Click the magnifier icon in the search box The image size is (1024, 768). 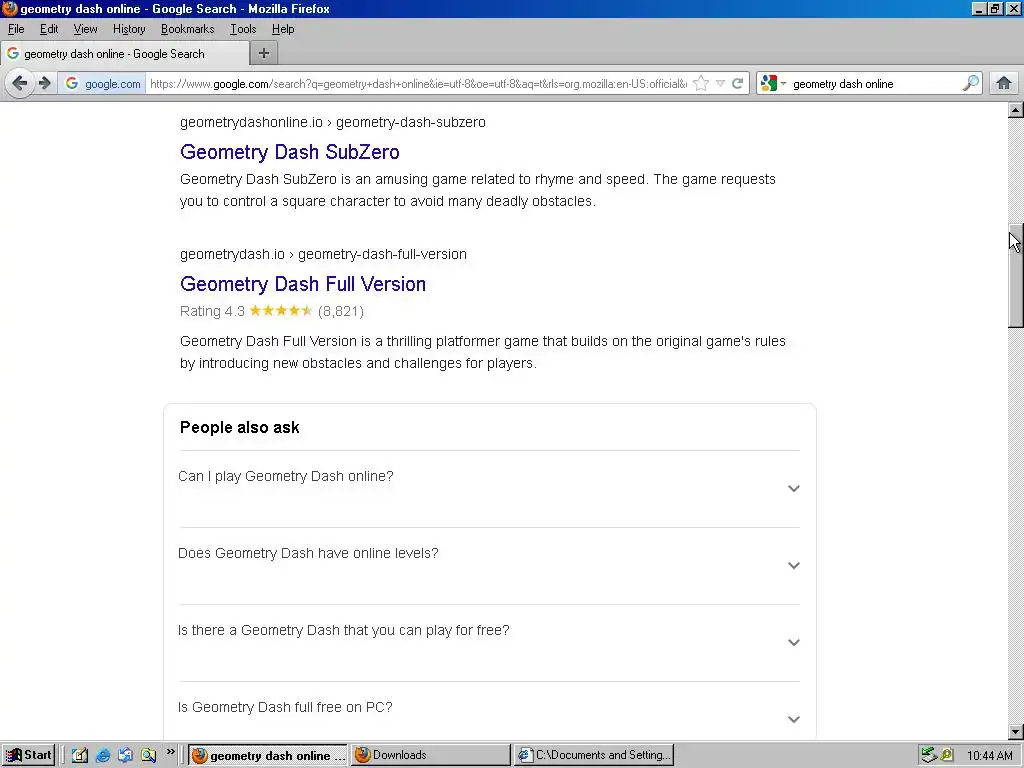971,84
